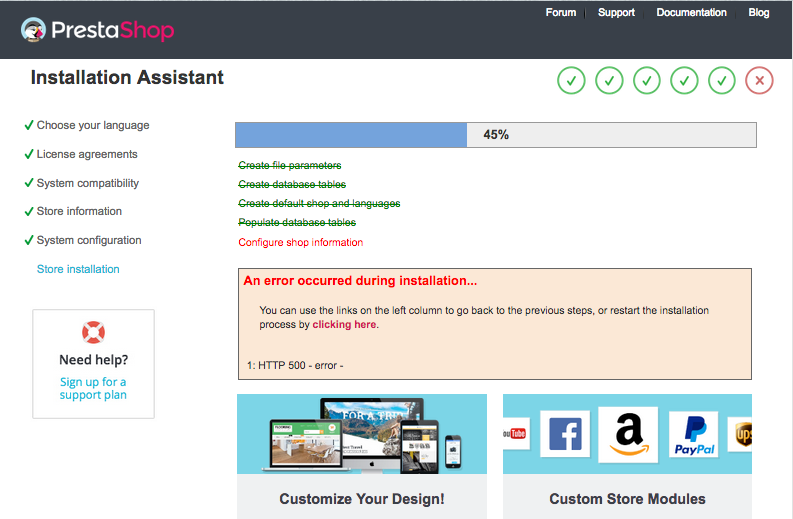Image resolution: width=793 pixels, height=519 pixels.
Task: Click the error occurred during installation heading
Action: pos(360,281)
